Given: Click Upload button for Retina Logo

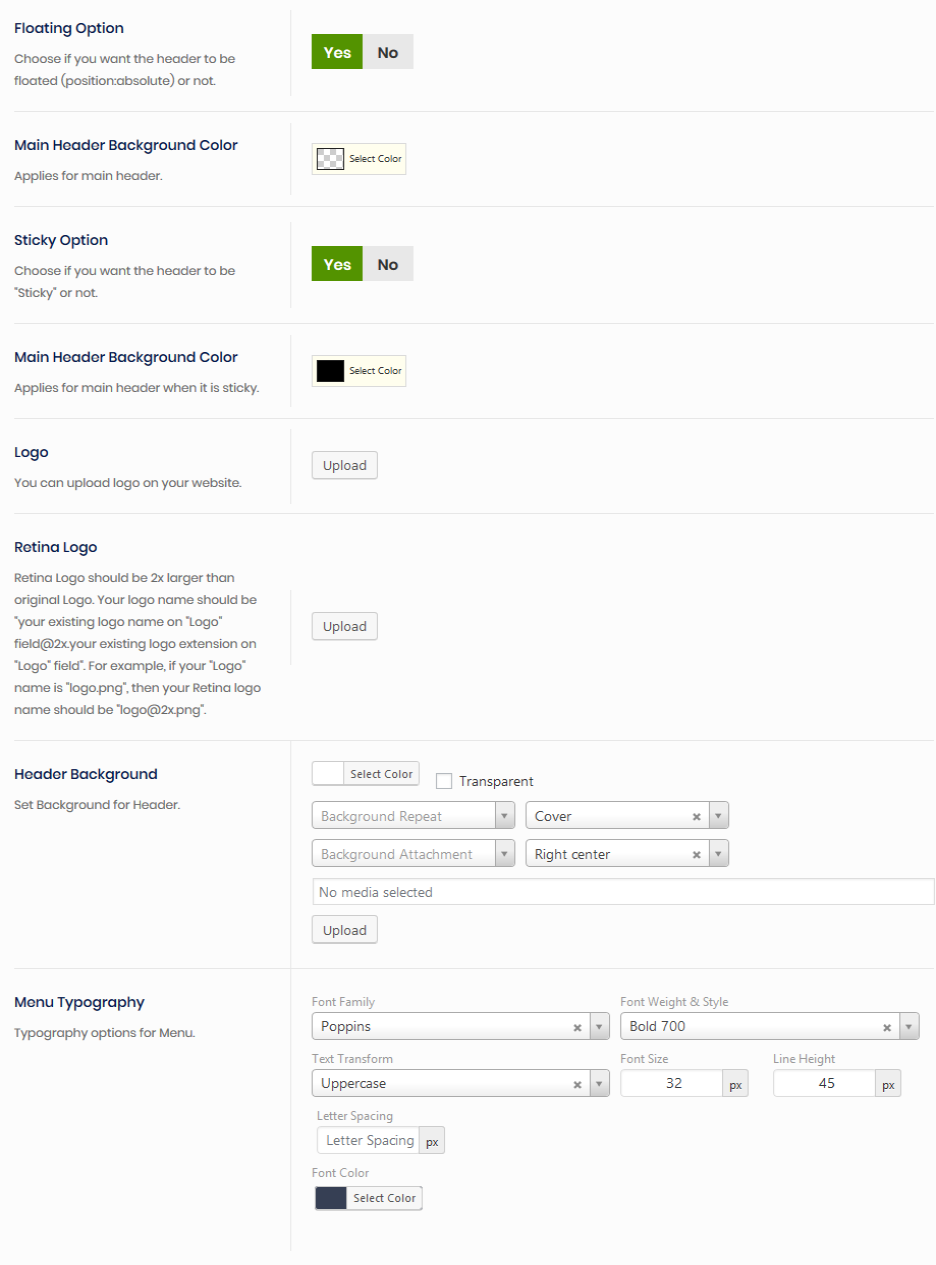Looking at the screenshot, I should click(x=345, y=626).
